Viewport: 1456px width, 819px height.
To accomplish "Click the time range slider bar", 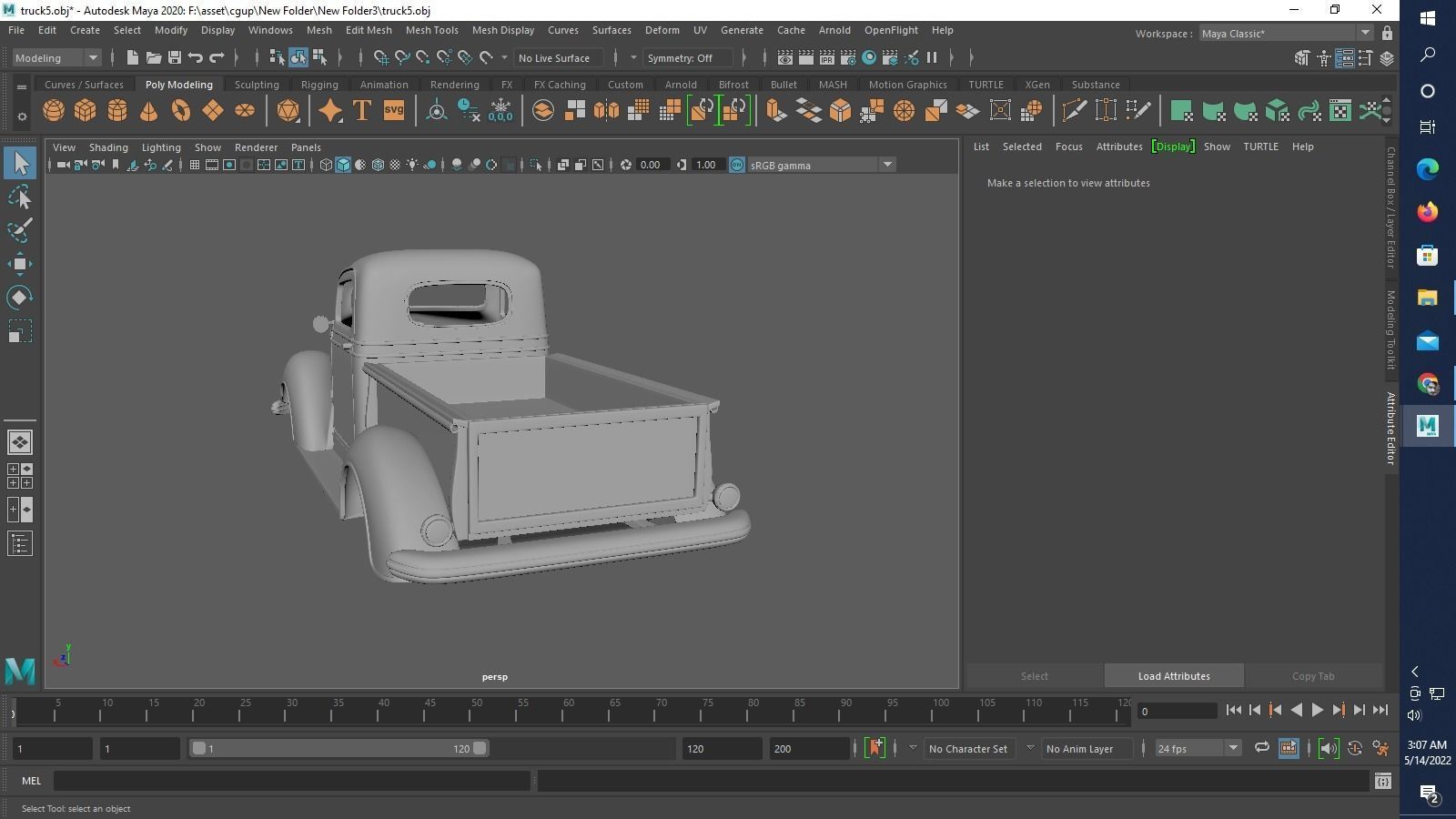I will coord(337,749).
